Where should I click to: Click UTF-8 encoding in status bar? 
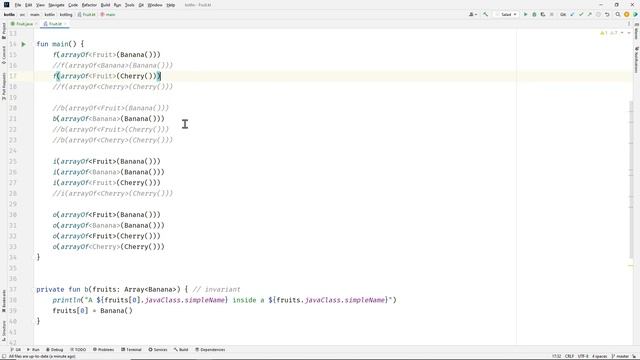(x=583, y=356)
